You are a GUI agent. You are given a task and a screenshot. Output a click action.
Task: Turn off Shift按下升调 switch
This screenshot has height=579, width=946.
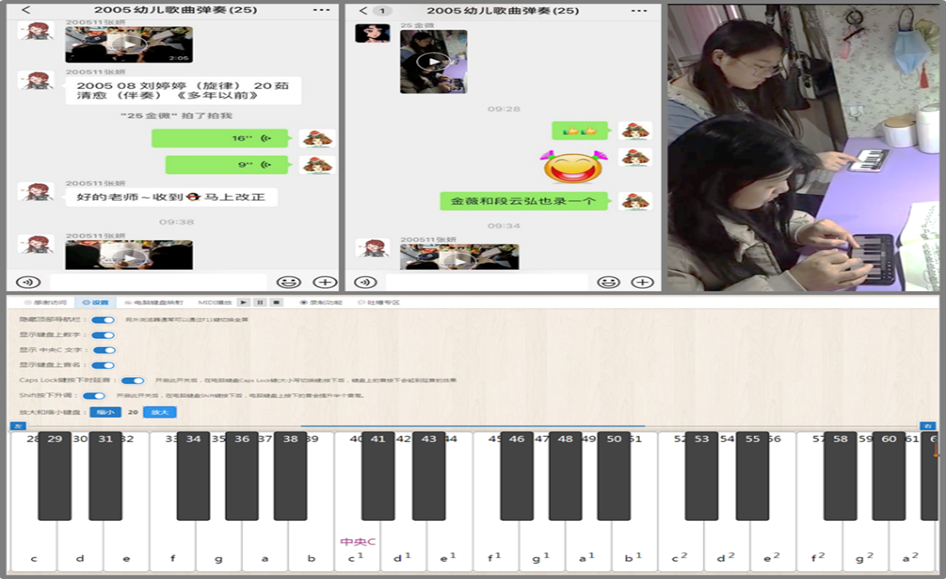coord(94,396)
